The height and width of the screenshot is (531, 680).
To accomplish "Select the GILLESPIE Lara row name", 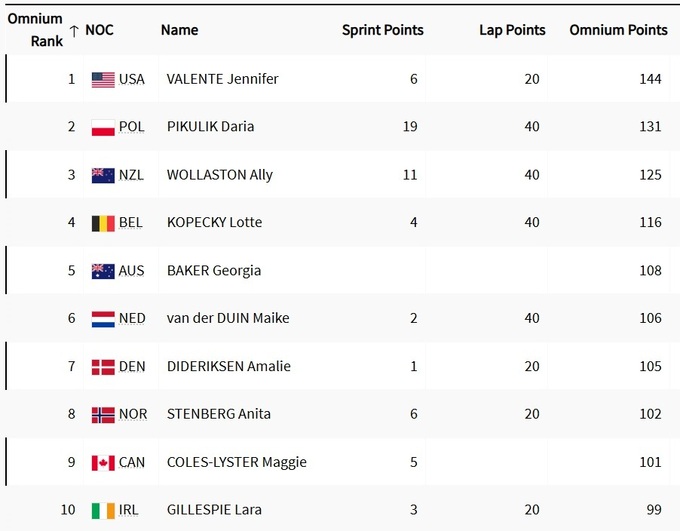I will (212, 510).
